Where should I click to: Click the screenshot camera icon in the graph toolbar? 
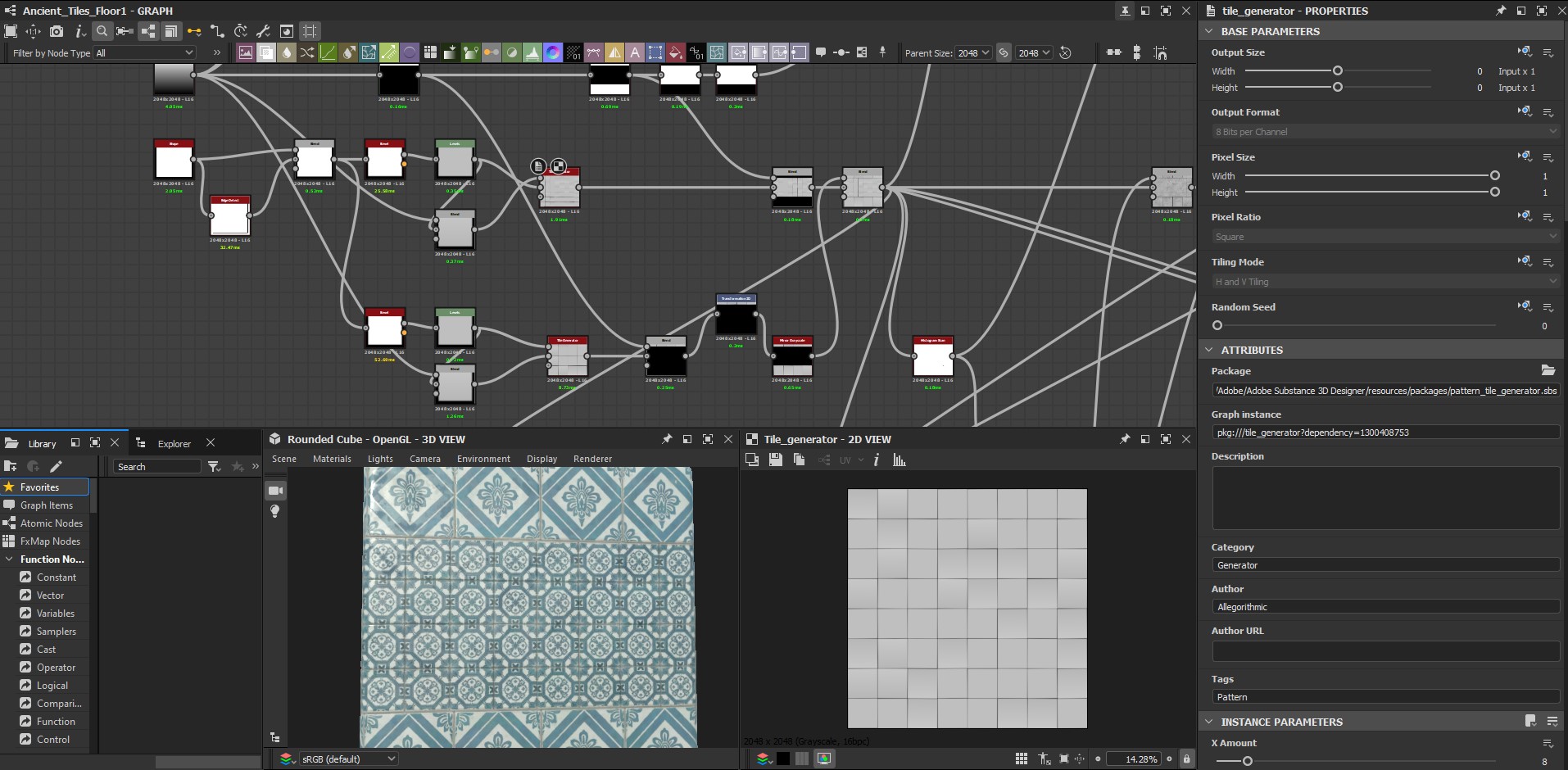pos(57,31)
